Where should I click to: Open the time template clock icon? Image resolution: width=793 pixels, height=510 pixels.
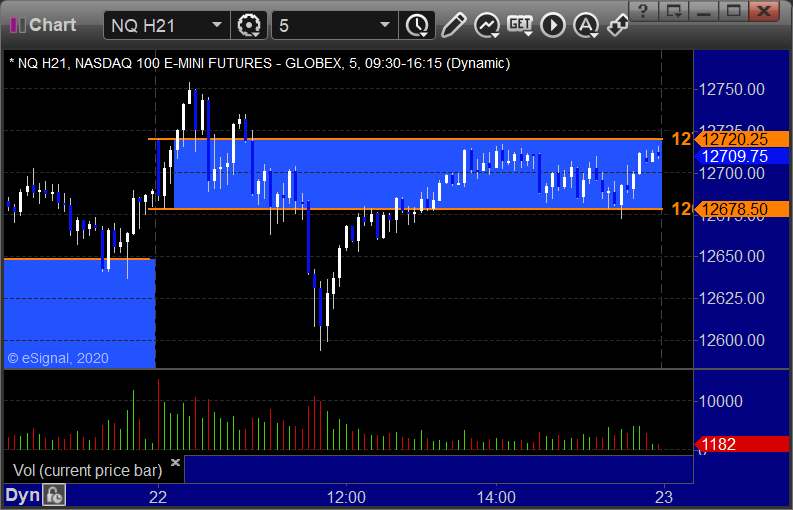tap(417, 25)
